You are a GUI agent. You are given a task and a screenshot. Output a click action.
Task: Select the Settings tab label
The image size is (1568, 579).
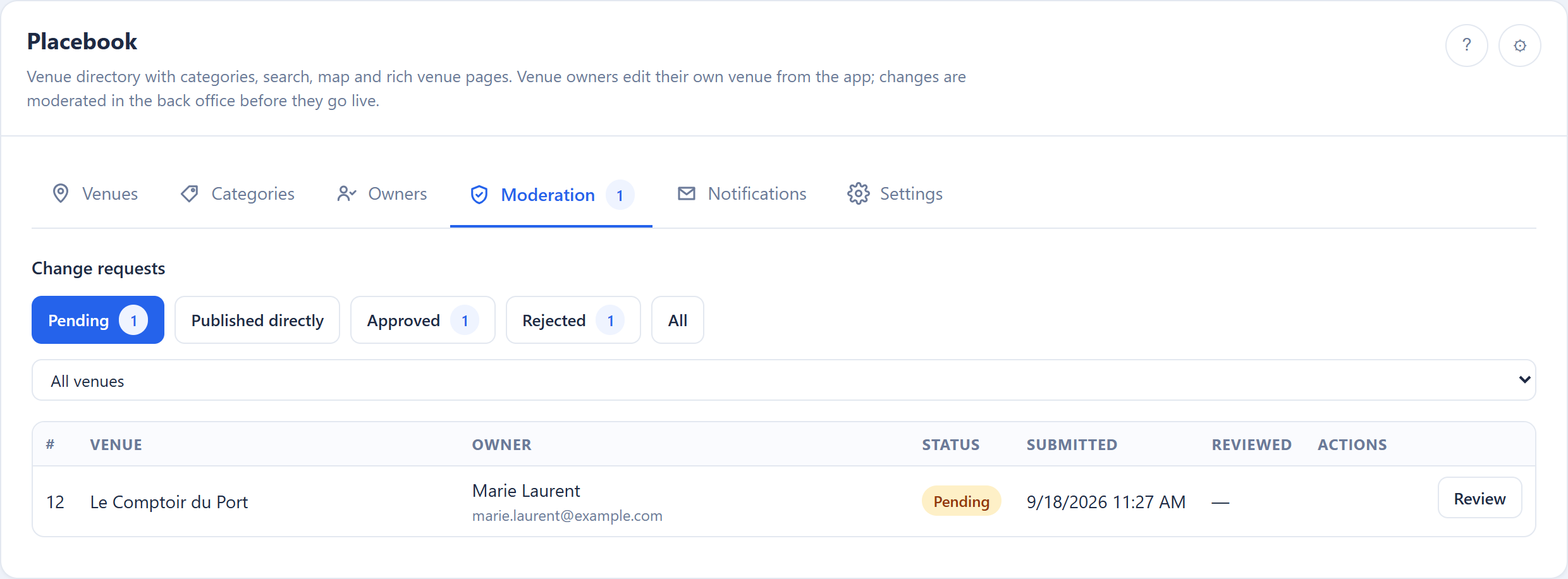click(911, 194)
